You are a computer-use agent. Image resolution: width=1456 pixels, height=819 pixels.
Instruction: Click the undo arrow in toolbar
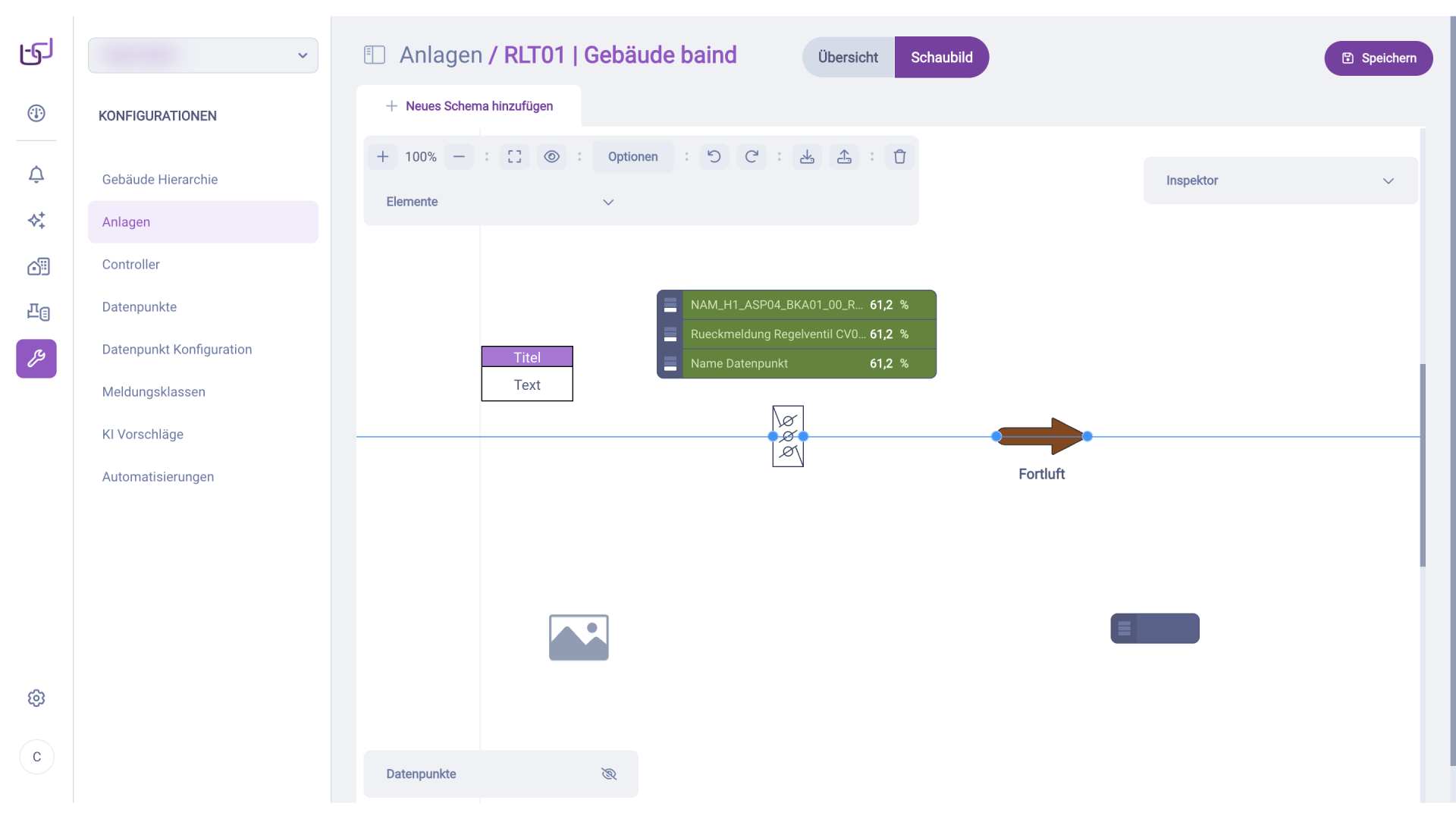[714, 156]
